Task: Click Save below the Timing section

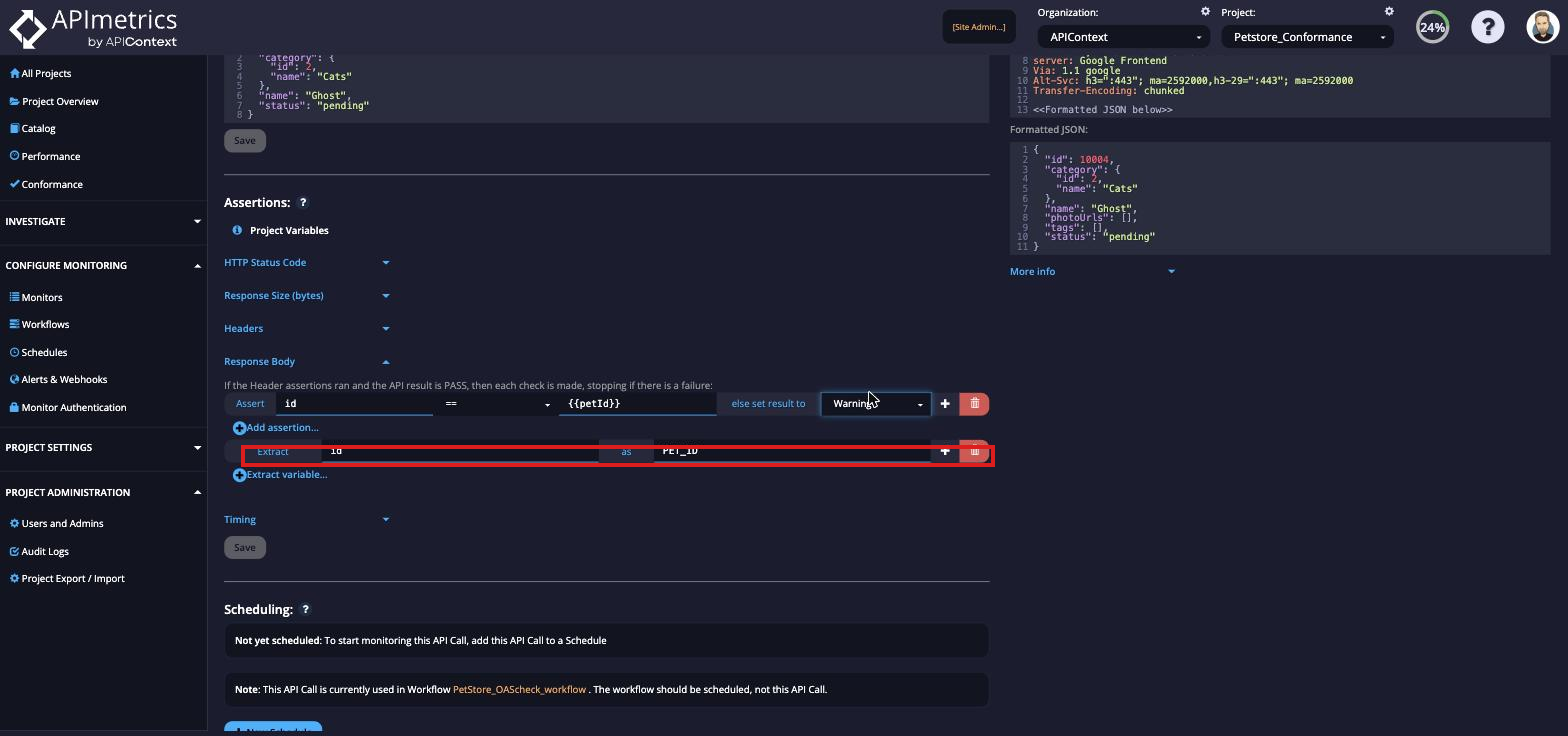Action: click(x=245, y=548)
